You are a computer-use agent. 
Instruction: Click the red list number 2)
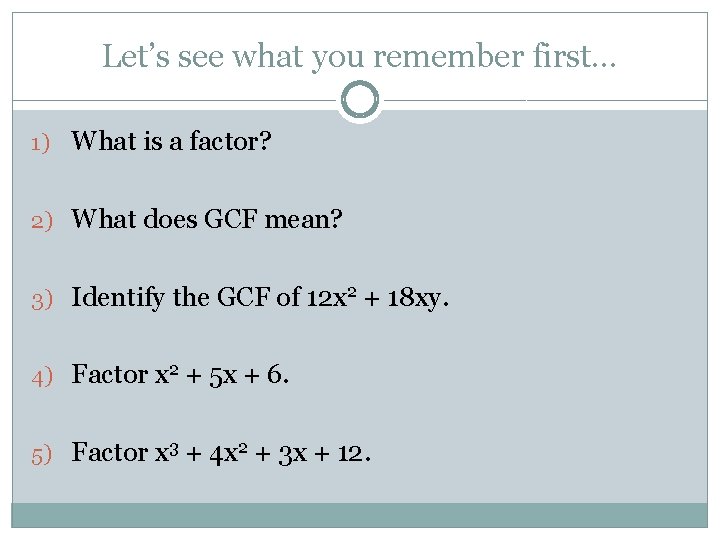tap(42, 222)
